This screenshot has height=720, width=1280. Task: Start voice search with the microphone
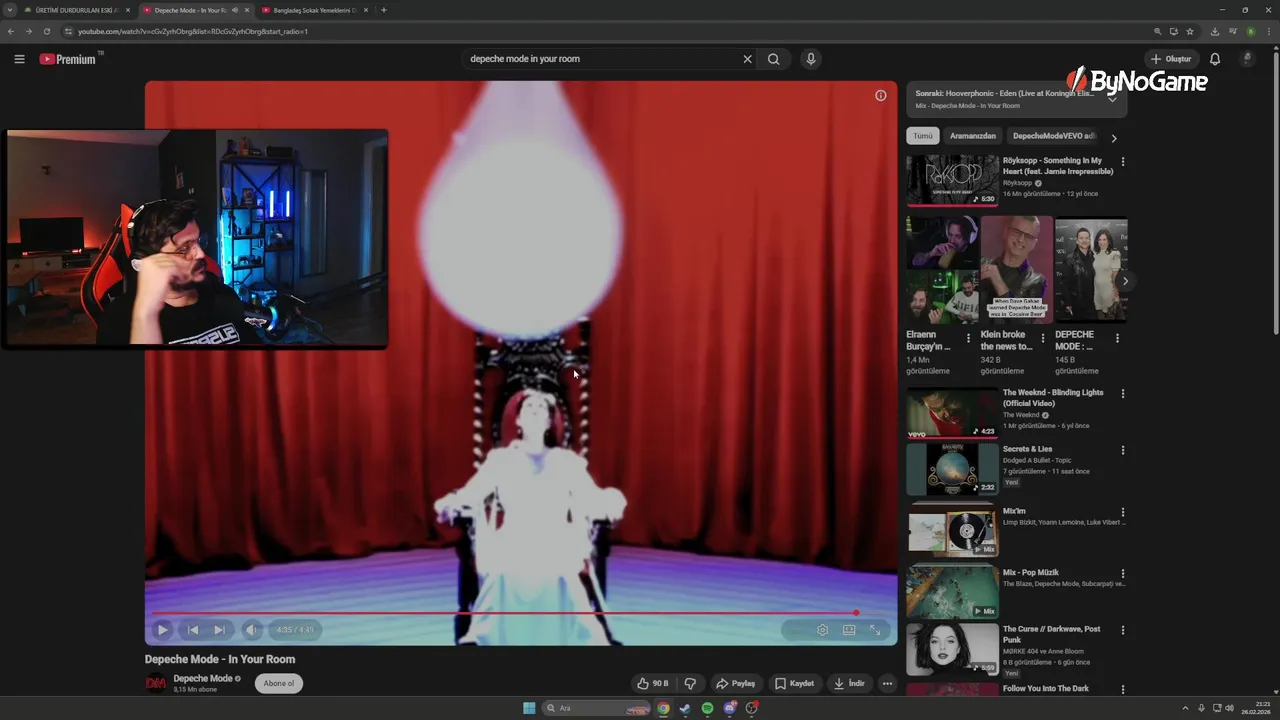[811, 59]
